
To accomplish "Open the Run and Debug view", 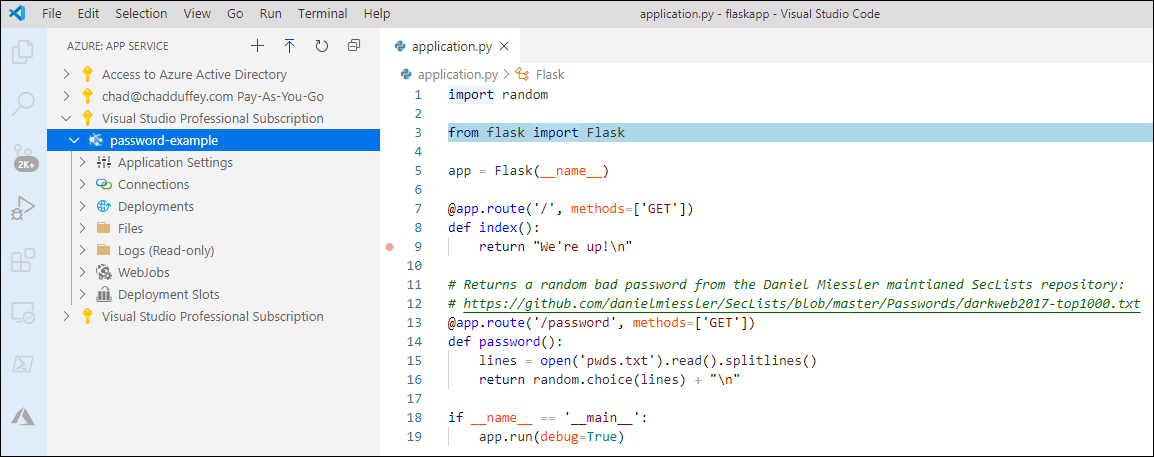I will click(x=24, y=209).
